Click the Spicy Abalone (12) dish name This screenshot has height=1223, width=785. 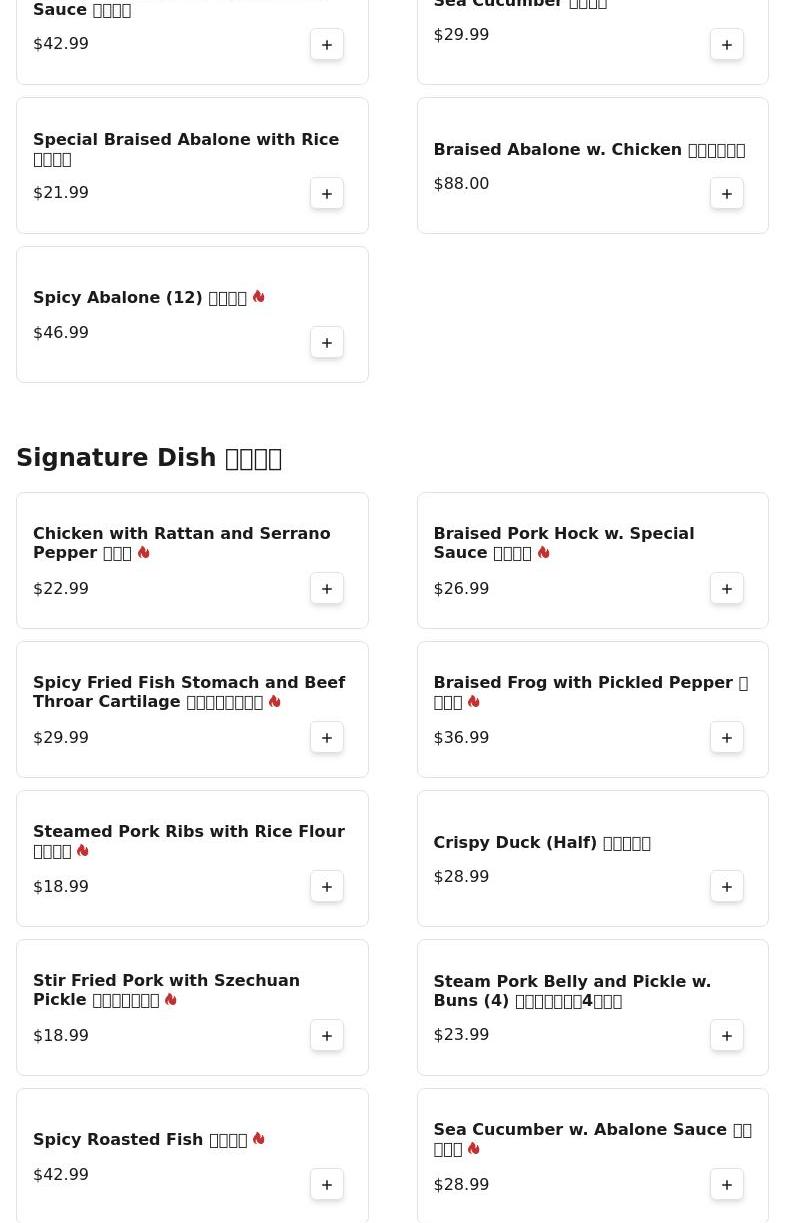tap(140, 298)
